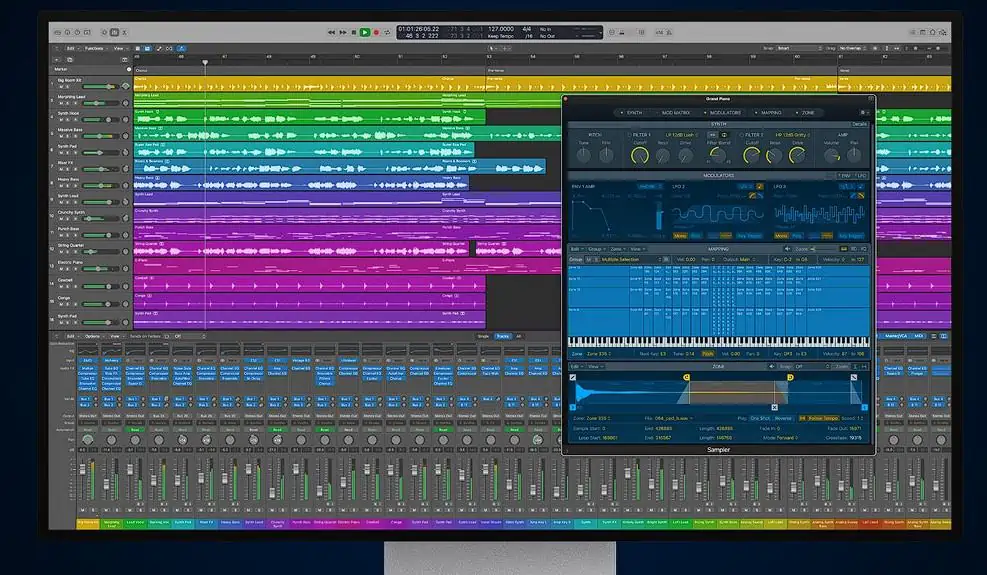Viewport: 987px width, 575px height.
Task: Open Filter 1 type LP 12dB Lush dropdown
Action: point(682,135)
